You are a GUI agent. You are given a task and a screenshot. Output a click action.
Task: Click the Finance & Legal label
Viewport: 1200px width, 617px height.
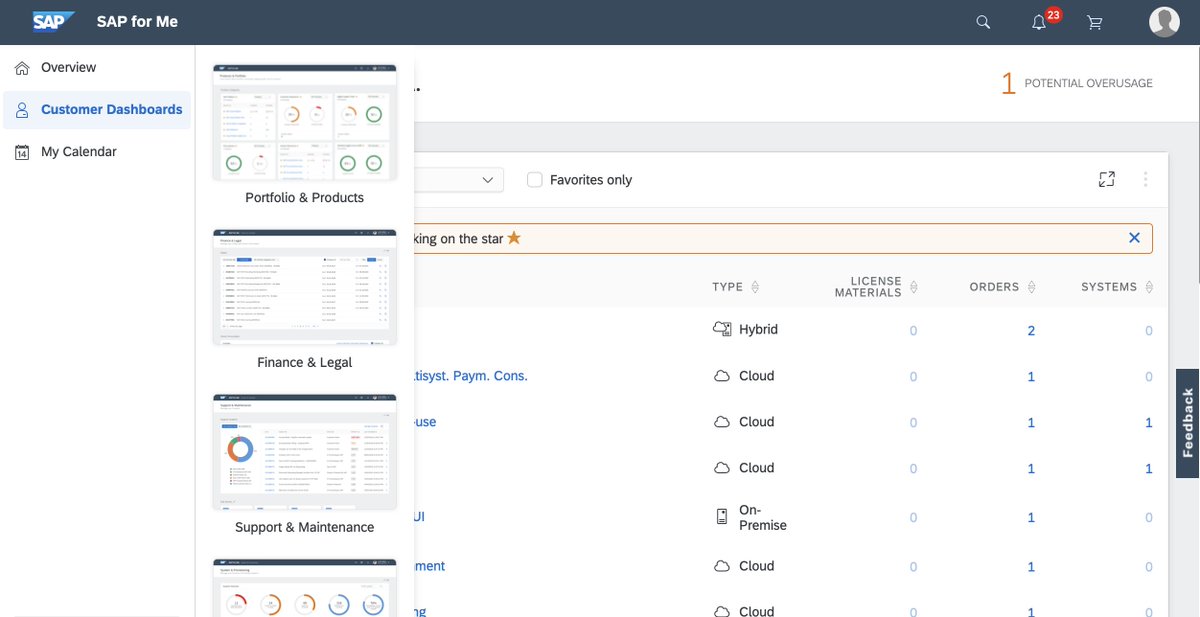[305, 363]
